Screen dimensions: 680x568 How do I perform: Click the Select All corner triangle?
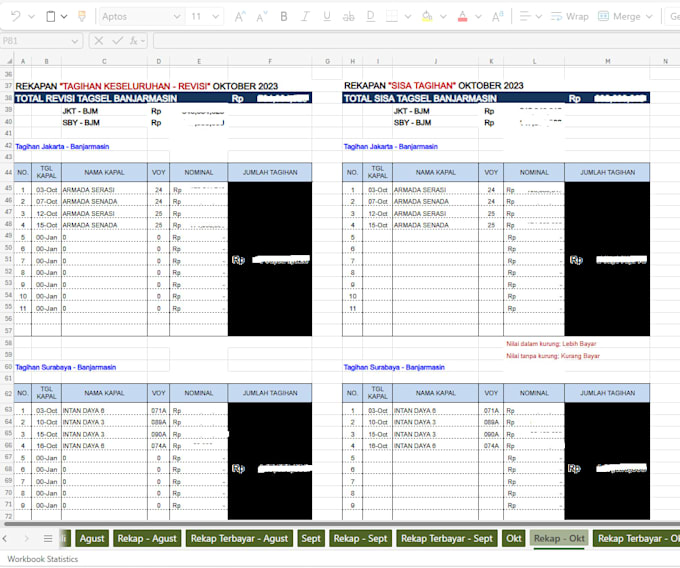click(9, 62)
